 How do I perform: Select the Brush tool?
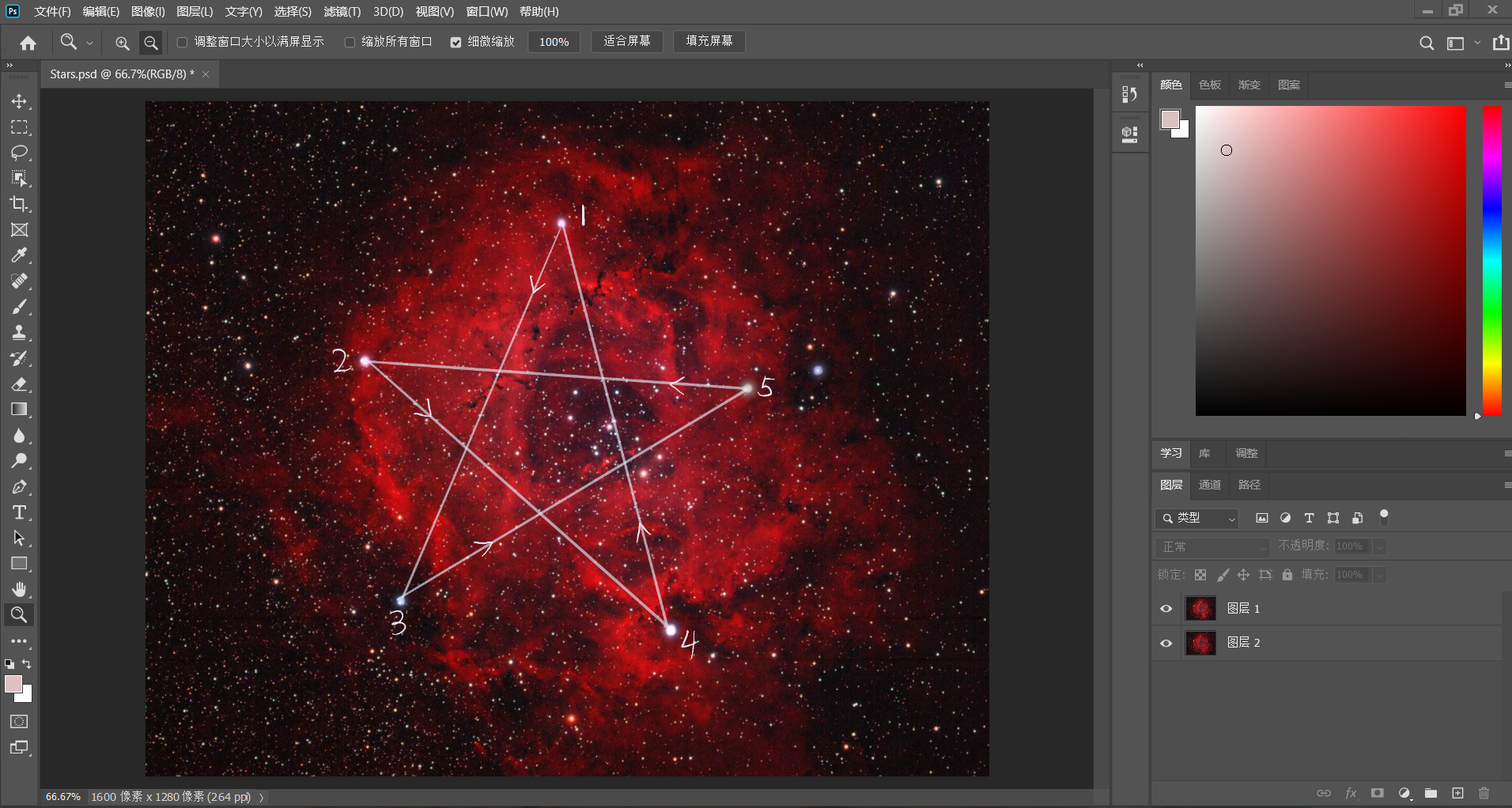click(x=20, y=307)
